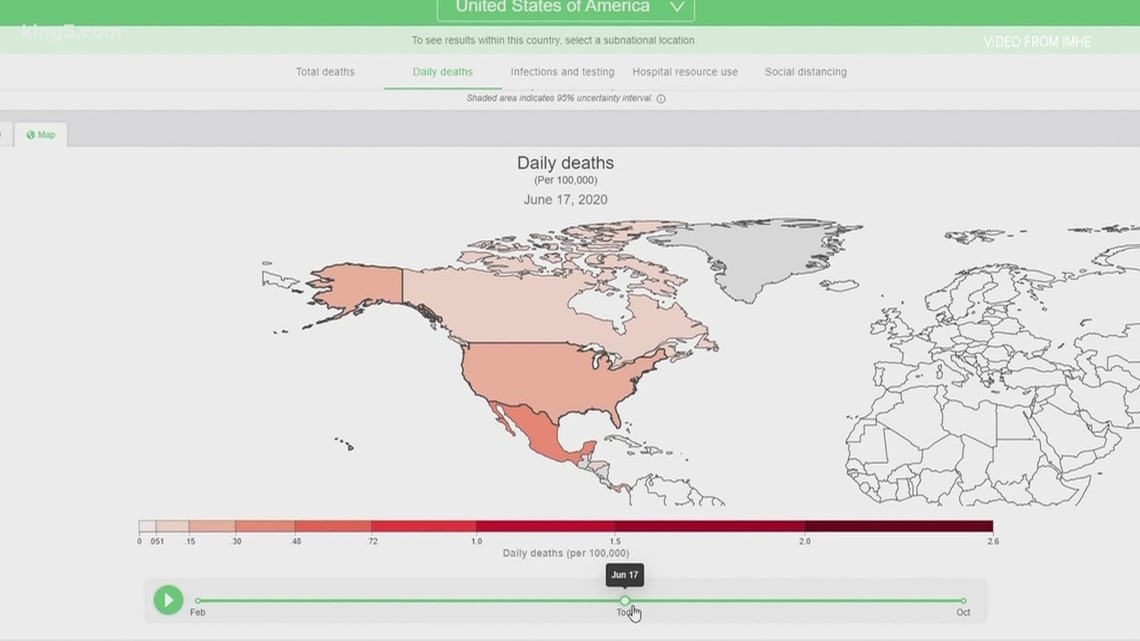Open the uncertainty interval info icon
This screenshot has height=641, width=1140.
[x=661, y=98]
